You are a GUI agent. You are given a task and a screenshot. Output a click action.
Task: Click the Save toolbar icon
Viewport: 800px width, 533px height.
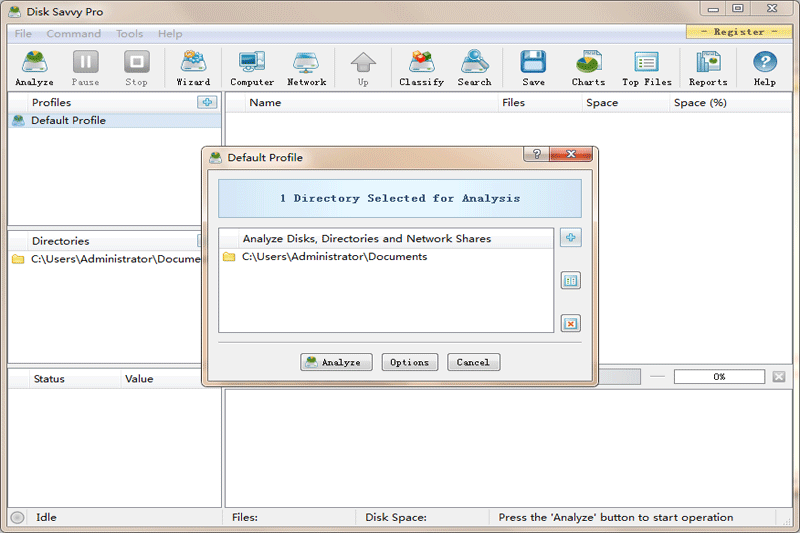tap(533, 68)
